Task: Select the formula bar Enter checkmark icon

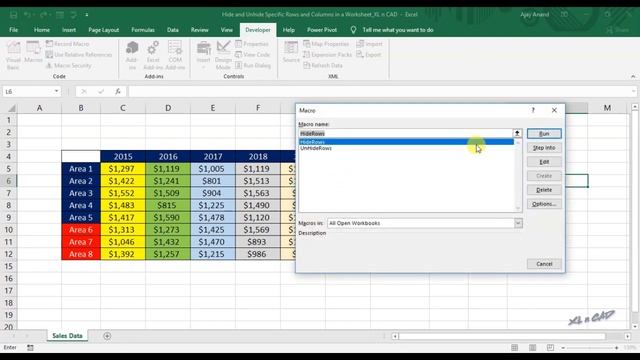Action: (101, 91)
